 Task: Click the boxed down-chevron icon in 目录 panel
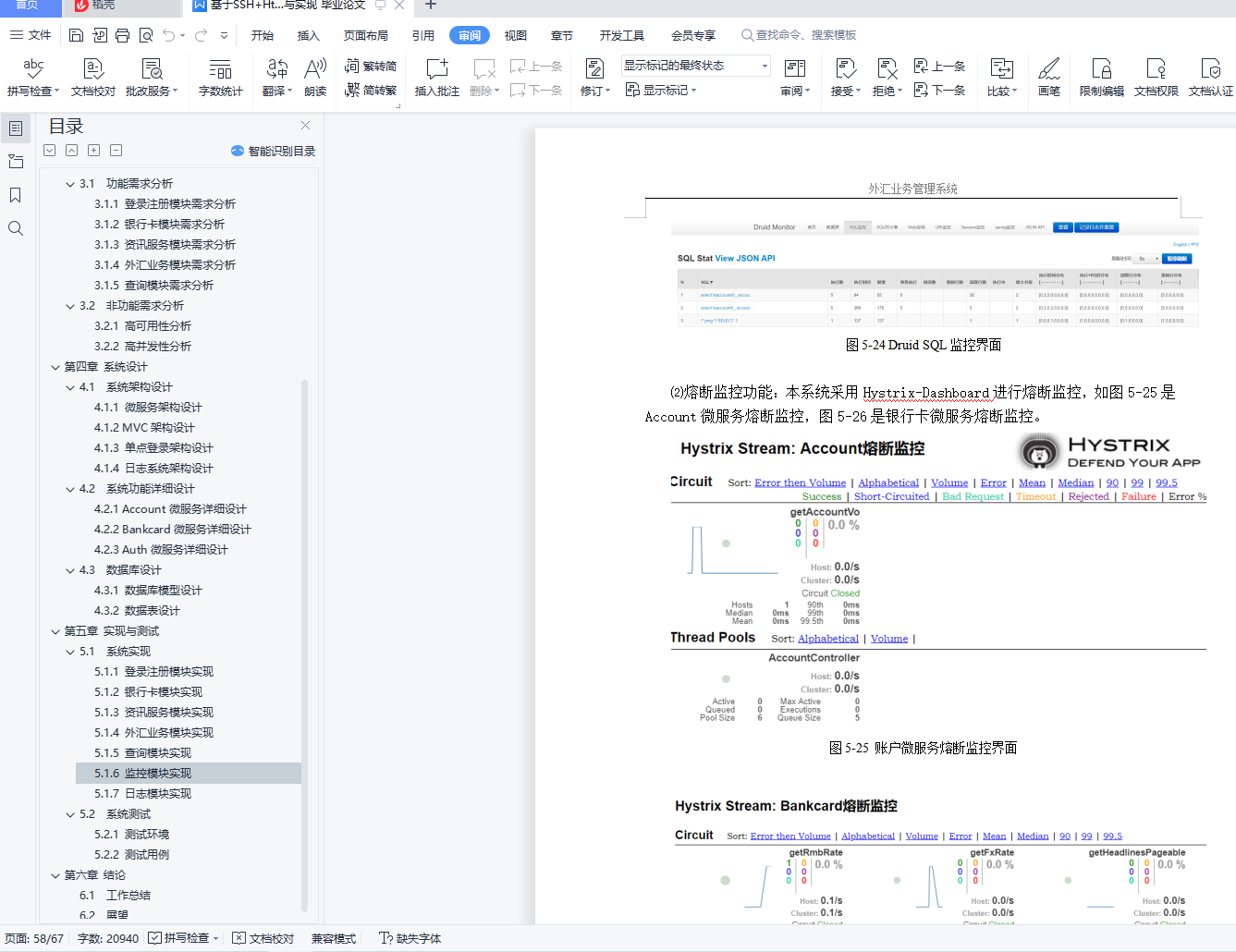click(49, 151)
